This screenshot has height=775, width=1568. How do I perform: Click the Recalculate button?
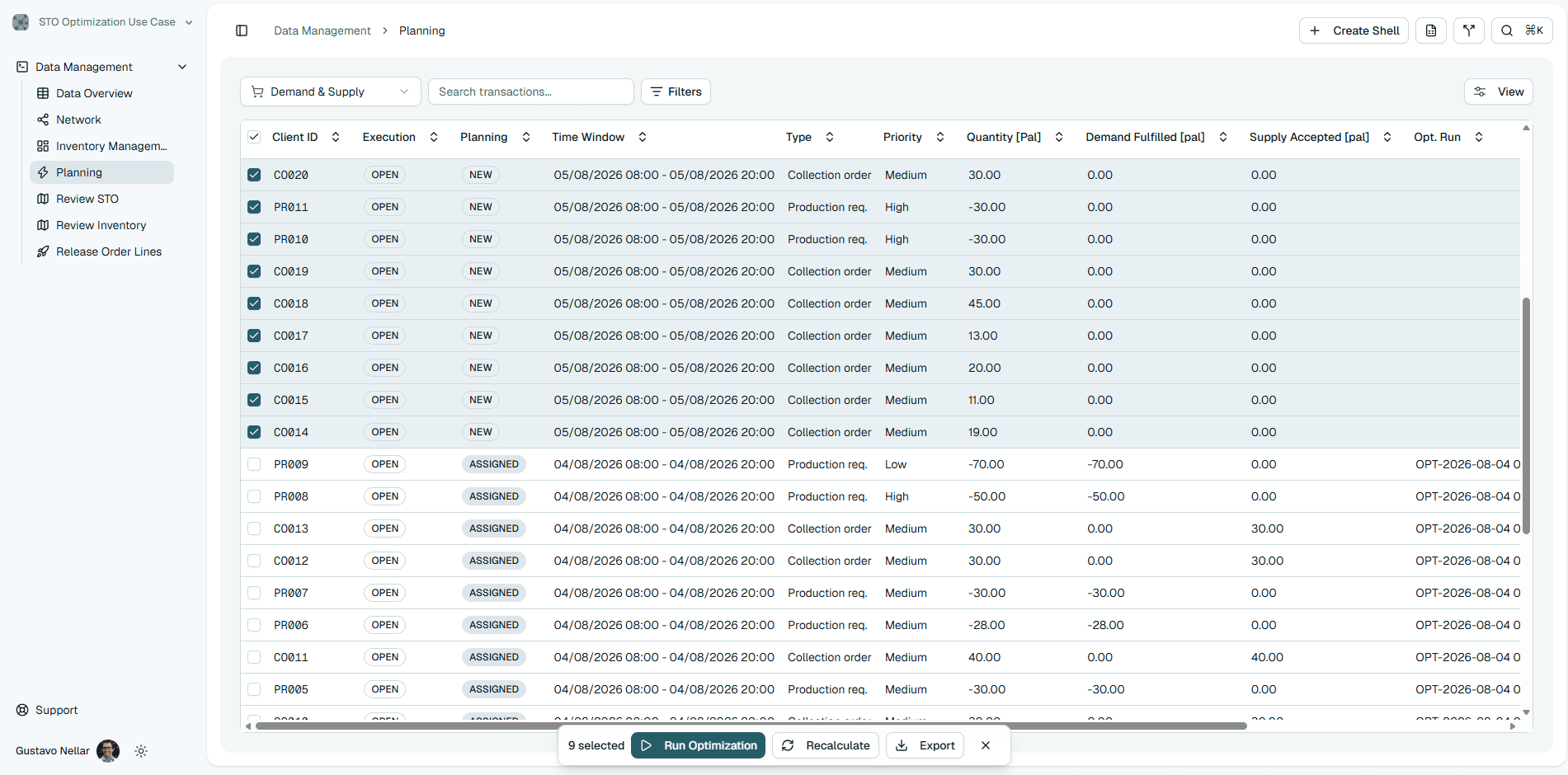pos(826,745)
